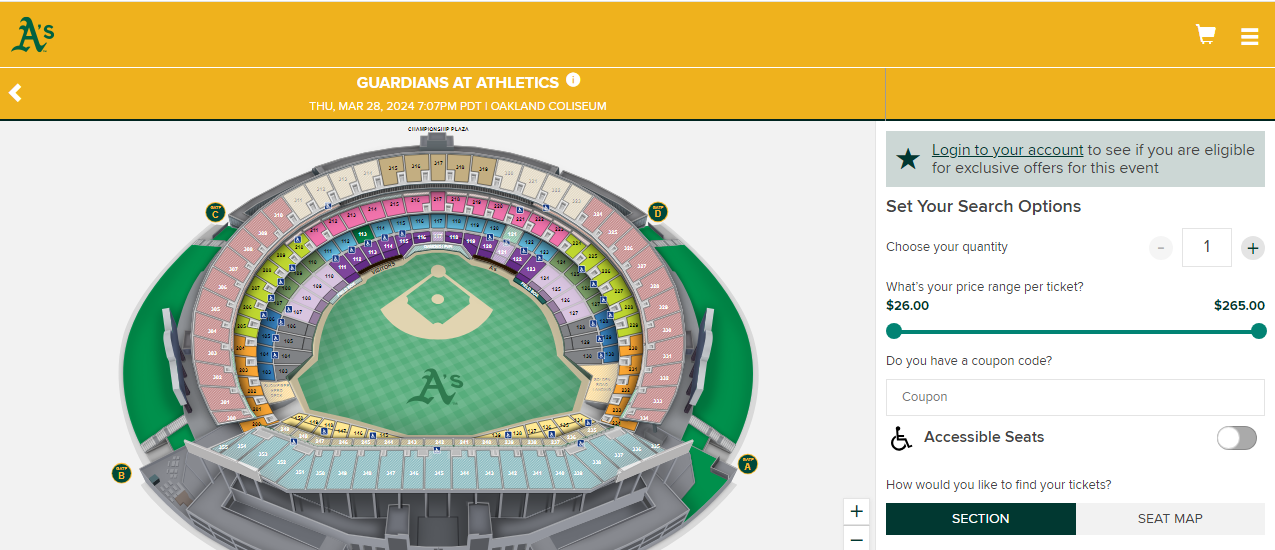Go back using the left arrow
The image size is (1275, 550).
click(x=15, y=93)
